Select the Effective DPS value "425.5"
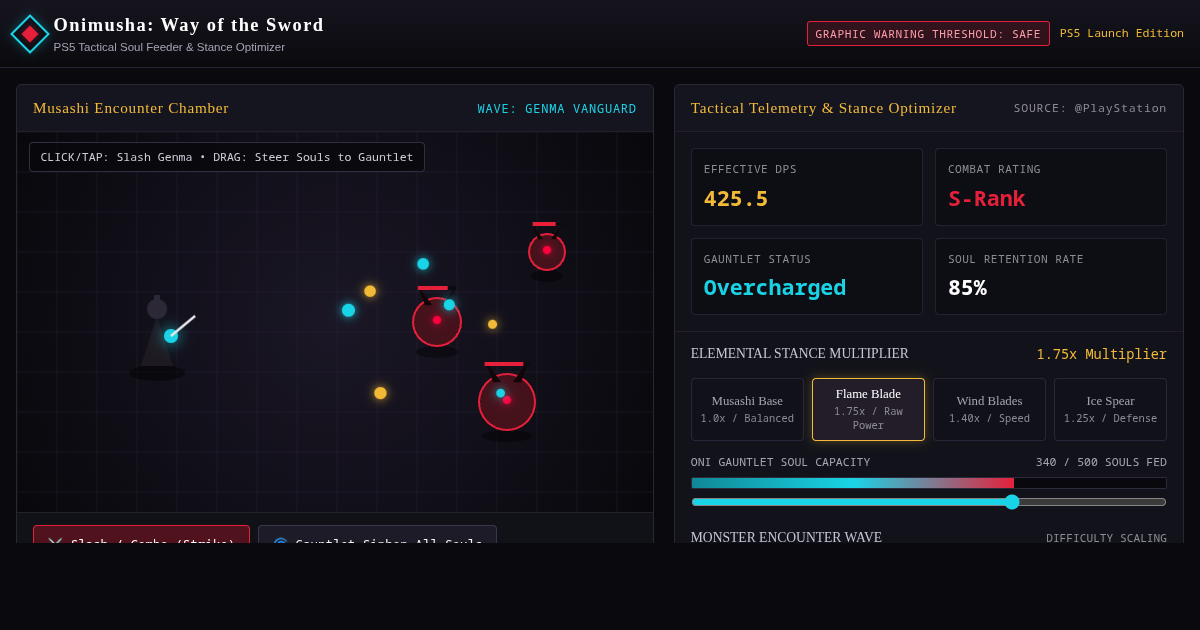The image size is (1200, 630). 736,198
